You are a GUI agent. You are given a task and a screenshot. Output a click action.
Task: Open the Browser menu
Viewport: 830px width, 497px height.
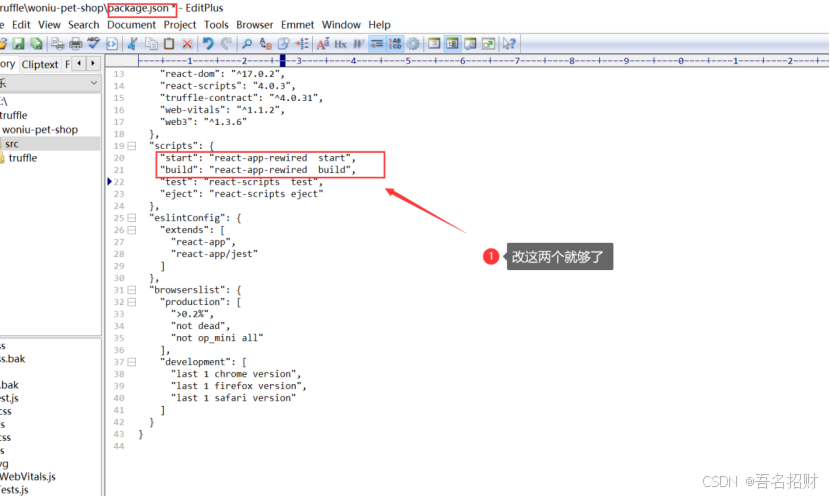pyautogui.click(x=255, y=25)
